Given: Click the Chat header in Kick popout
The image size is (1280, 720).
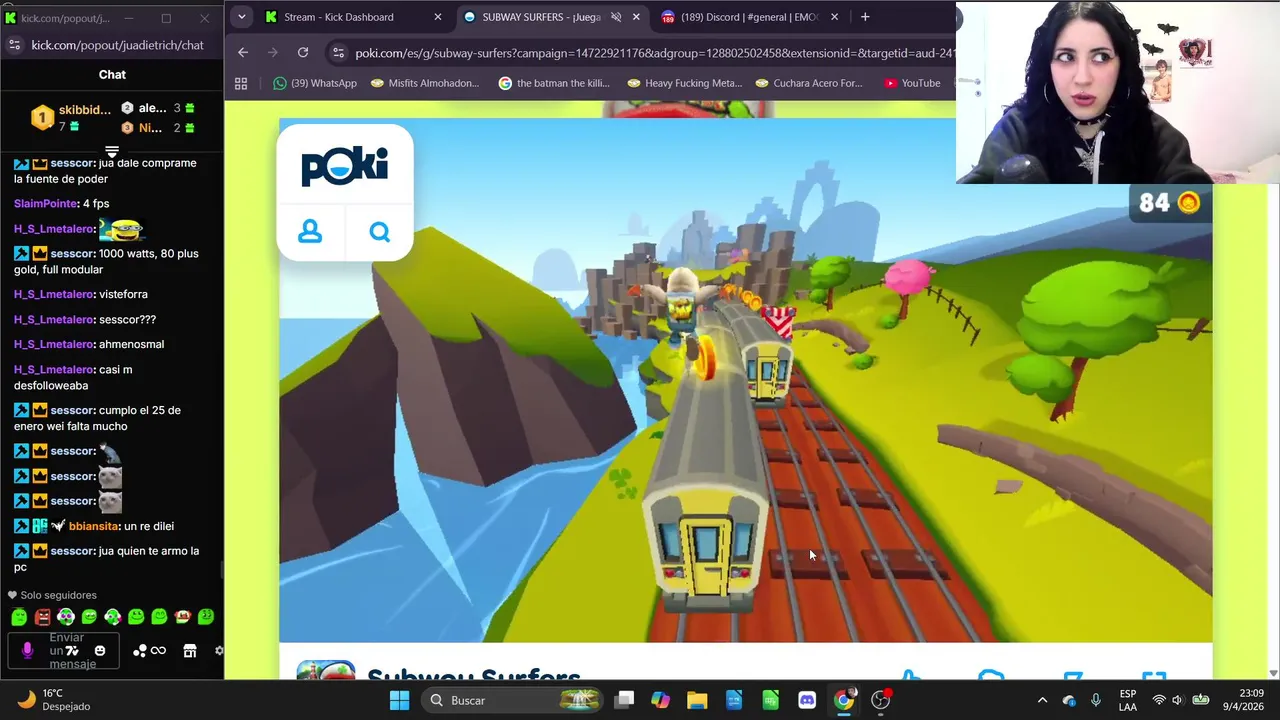Looking at the screenshot, I should pyautogui.click(x=112, y=74).
